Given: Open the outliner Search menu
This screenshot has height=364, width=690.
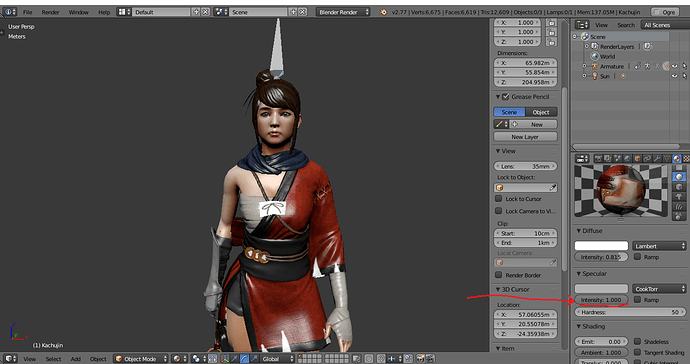Looking at the screenshot, I should point(626,25).
